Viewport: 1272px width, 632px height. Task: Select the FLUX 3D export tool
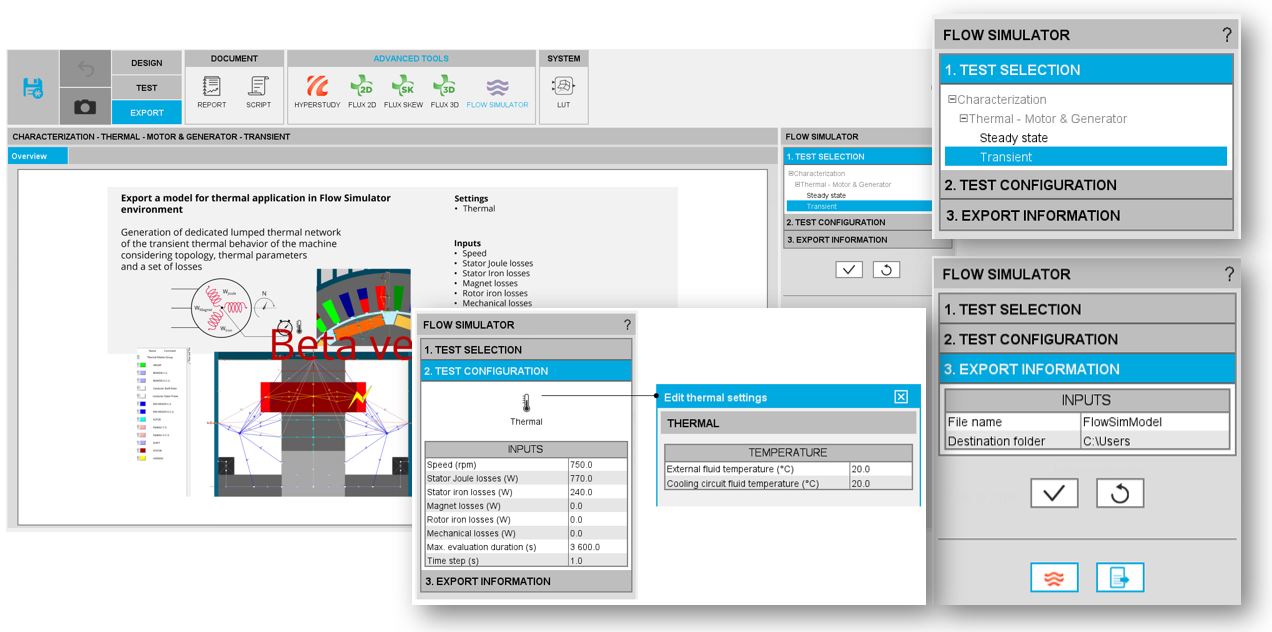point(444,92)
